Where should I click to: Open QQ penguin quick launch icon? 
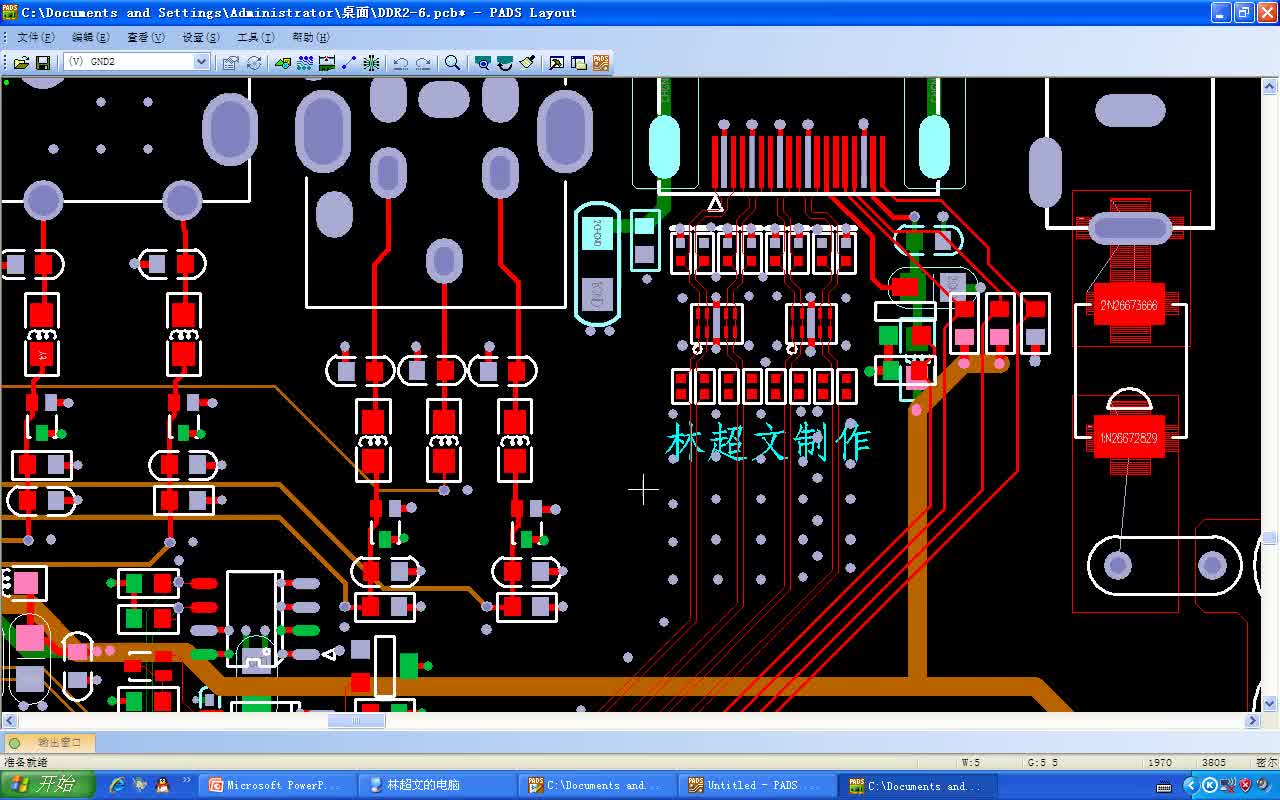pos(162,785)
